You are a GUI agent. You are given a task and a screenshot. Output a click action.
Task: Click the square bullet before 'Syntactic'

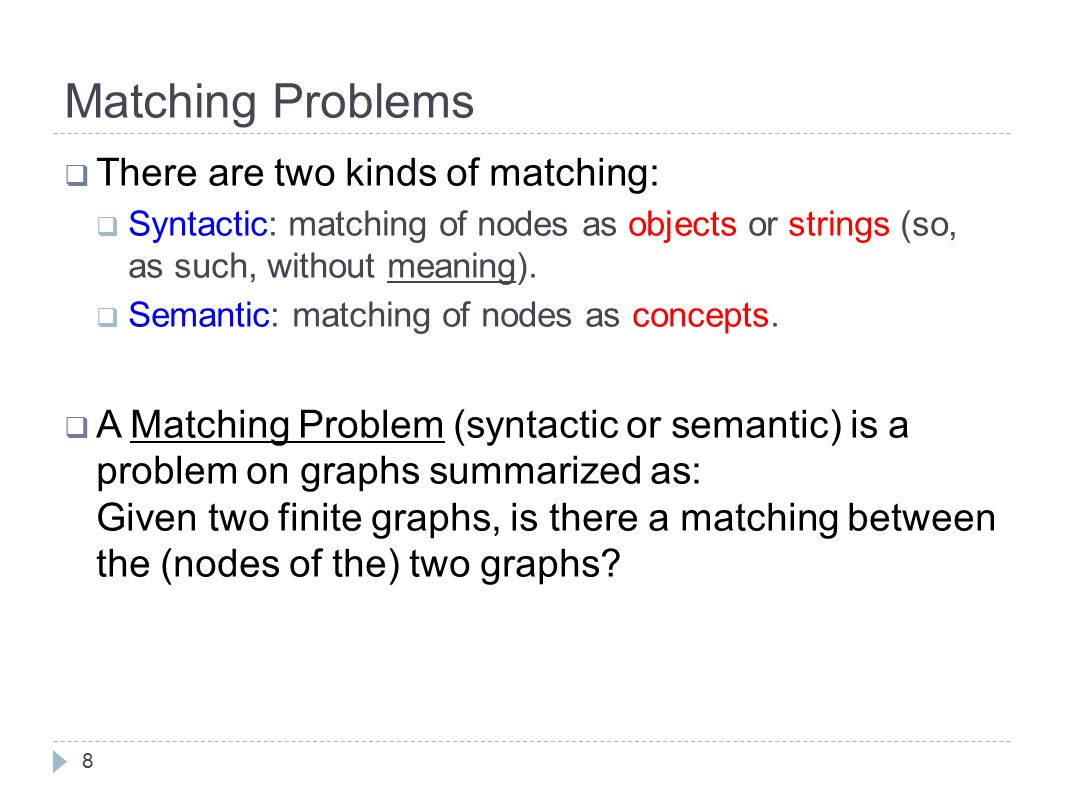coord(107,226)
